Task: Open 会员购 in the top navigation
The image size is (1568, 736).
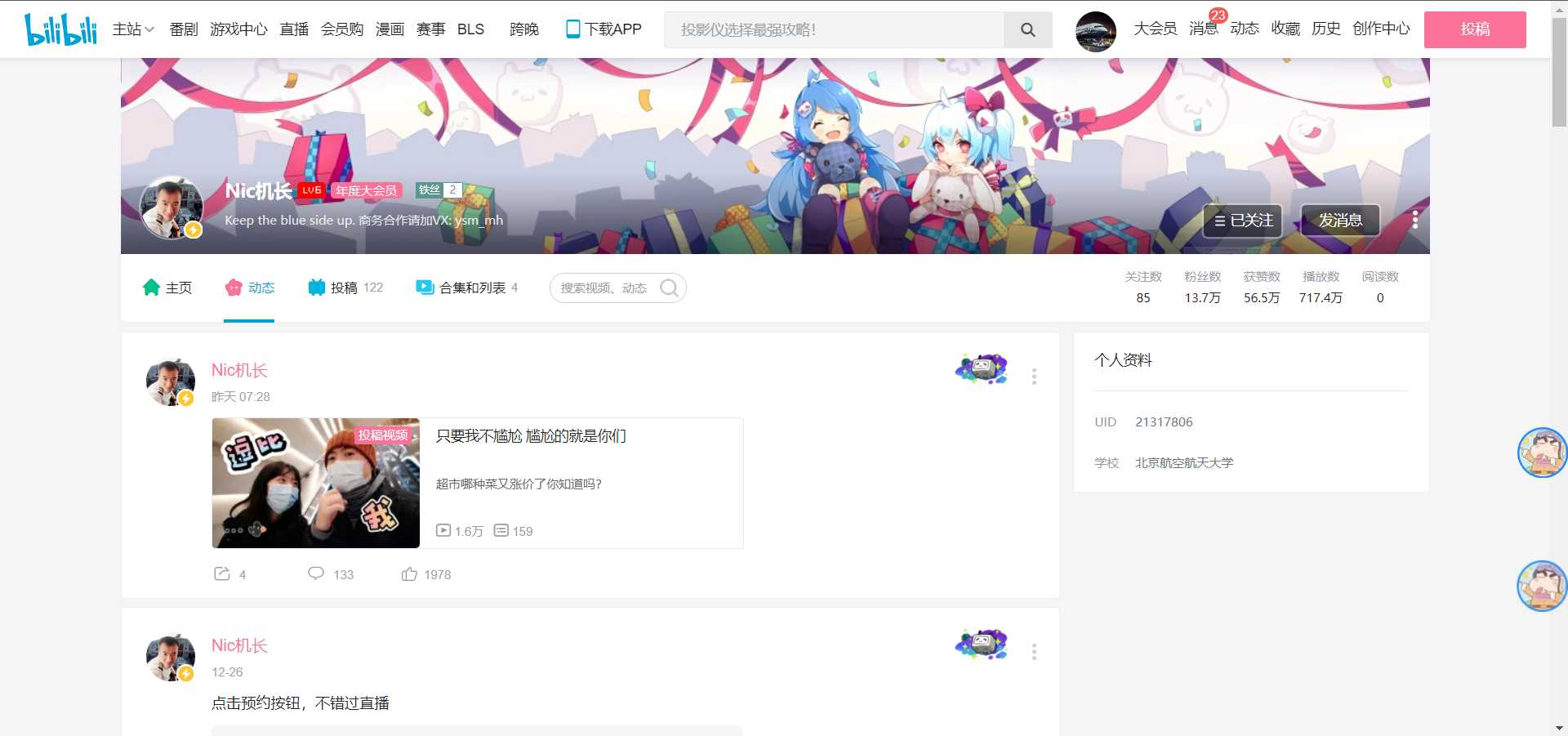Action: 342,29
